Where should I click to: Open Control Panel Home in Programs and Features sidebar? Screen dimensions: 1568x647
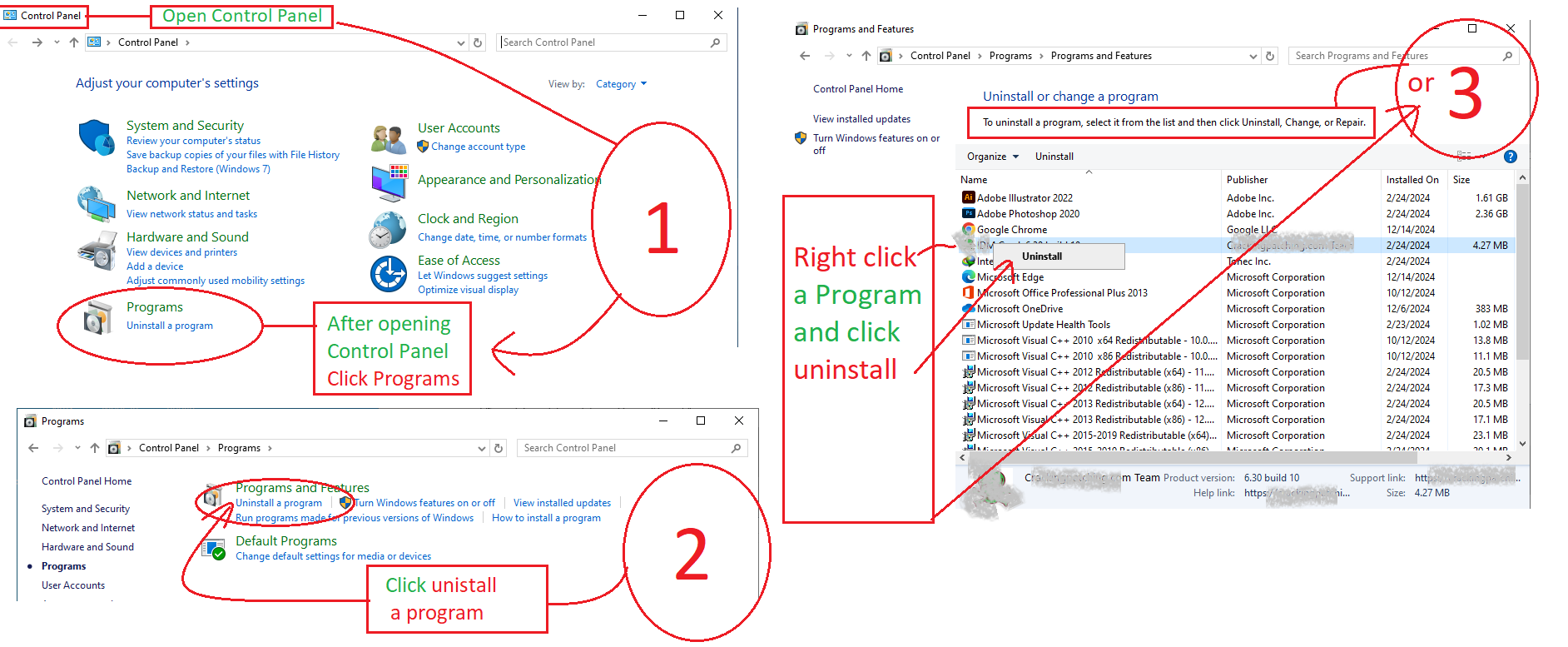pyautogui.click(x=857, y=89)
